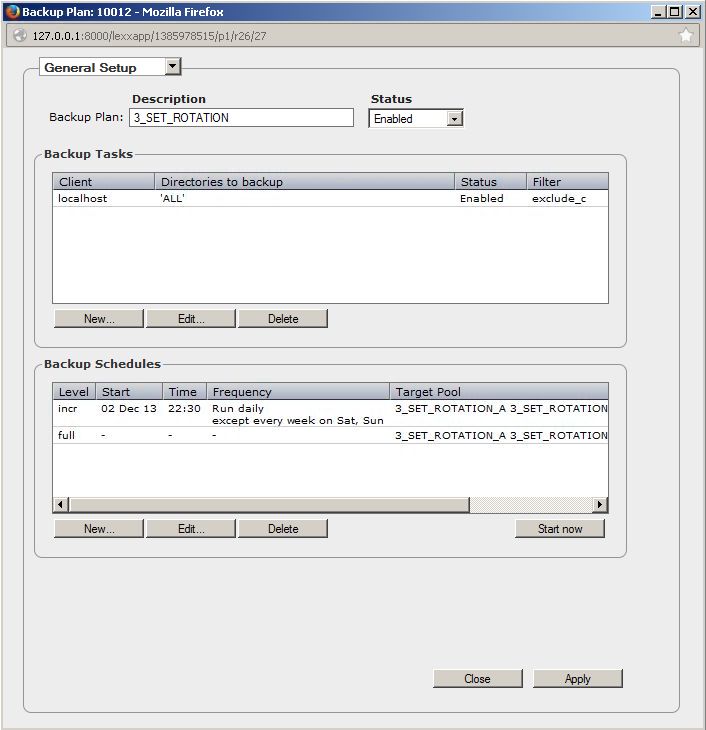This screenshot has height=730, width=706.
Task: Click the Apply button
Action: (577, 679)
